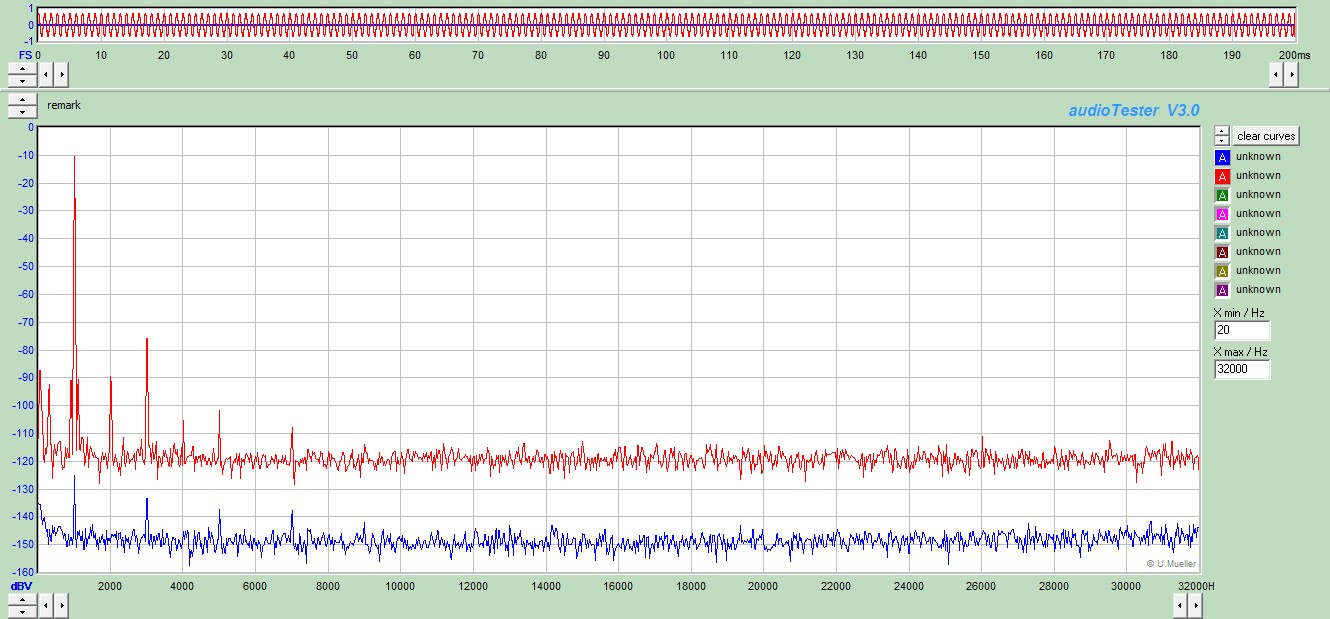Click the up arrow next to remark
The image size is (1330, 619).
coord(23,100)
